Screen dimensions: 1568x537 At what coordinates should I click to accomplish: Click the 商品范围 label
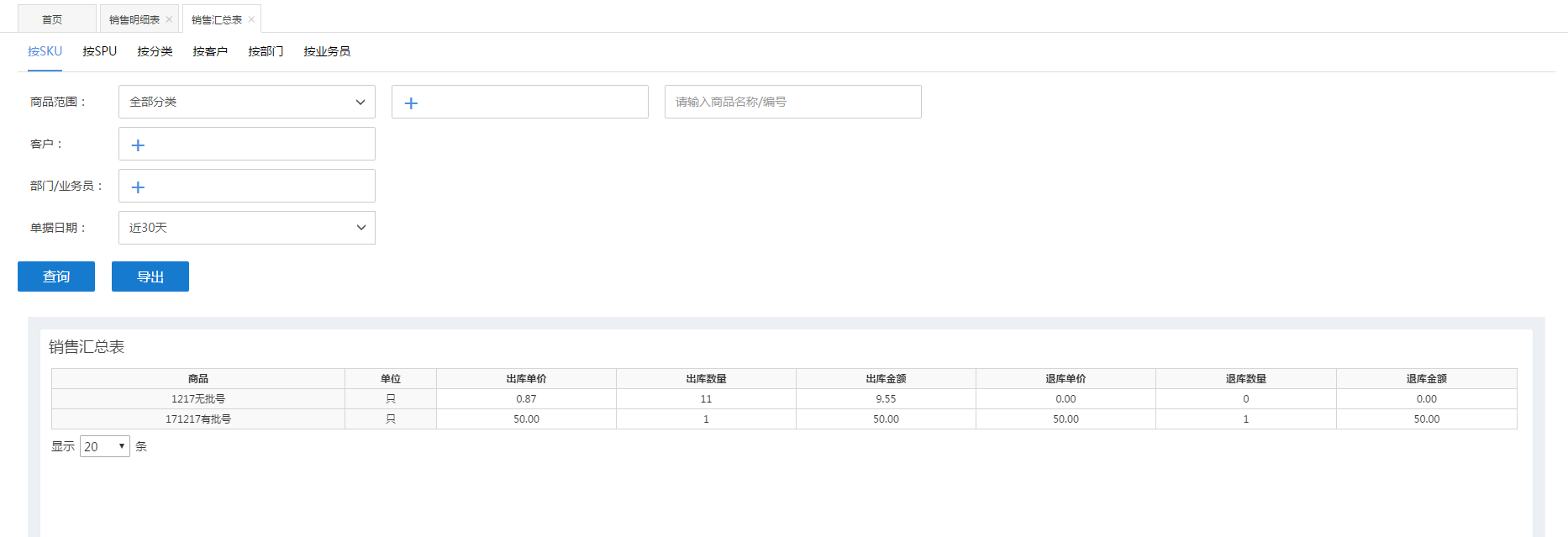click(59, 102)
